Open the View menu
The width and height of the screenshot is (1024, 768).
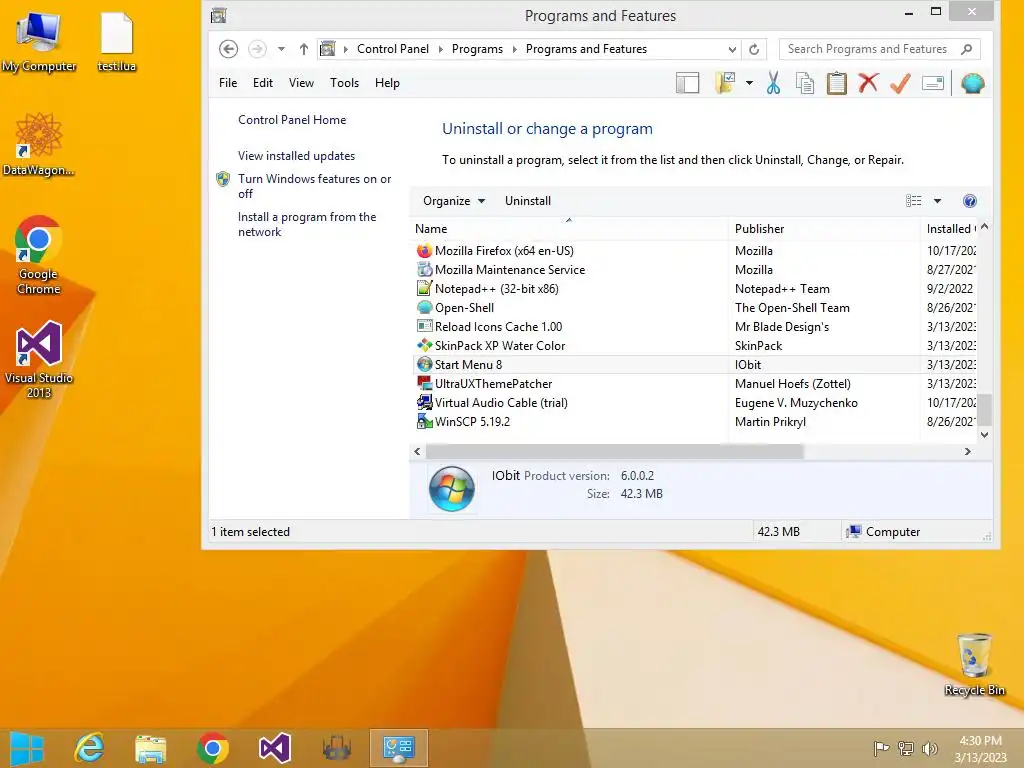301,83
